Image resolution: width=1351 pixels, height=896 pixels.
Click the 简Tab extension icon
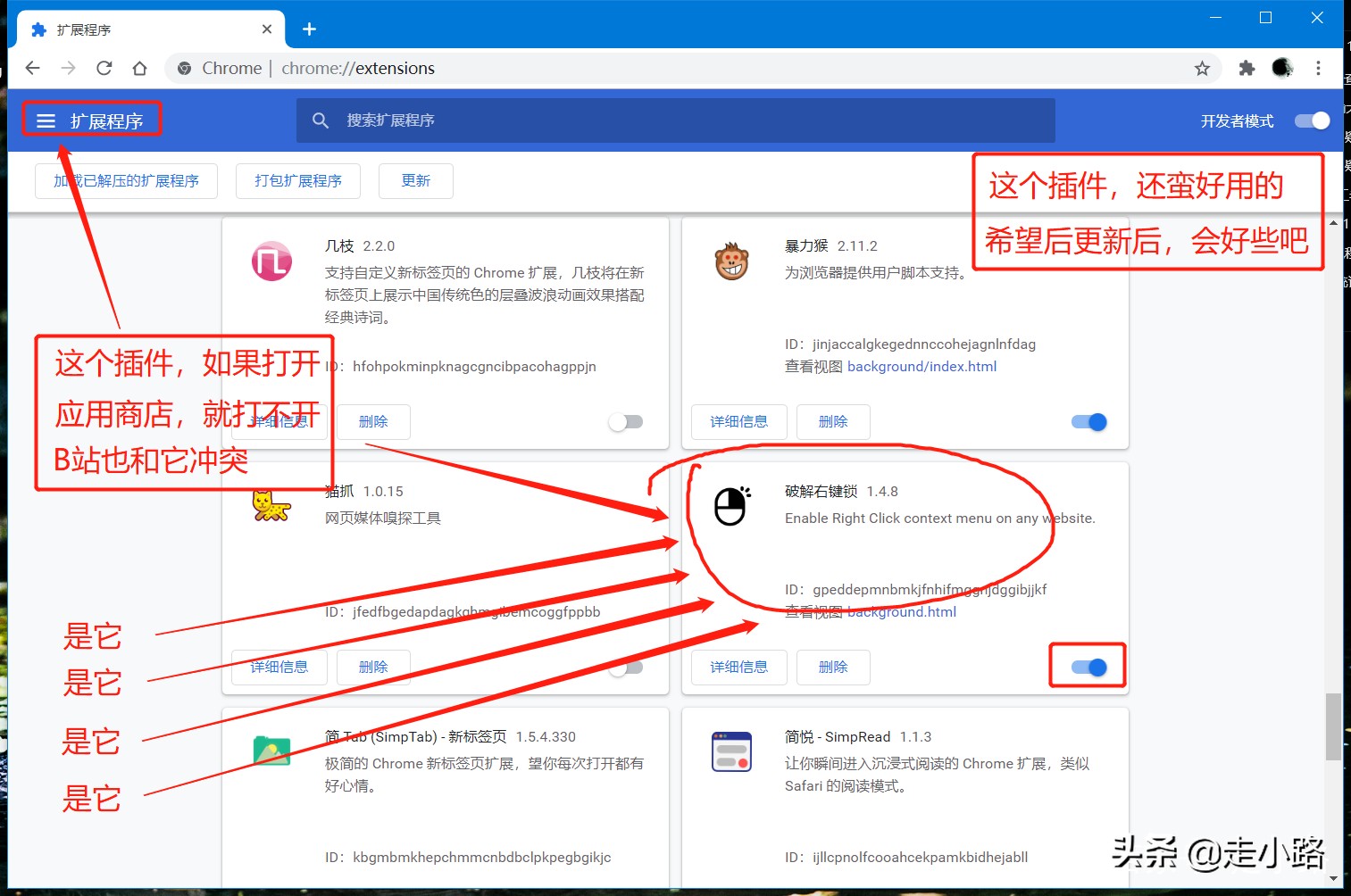272,751
